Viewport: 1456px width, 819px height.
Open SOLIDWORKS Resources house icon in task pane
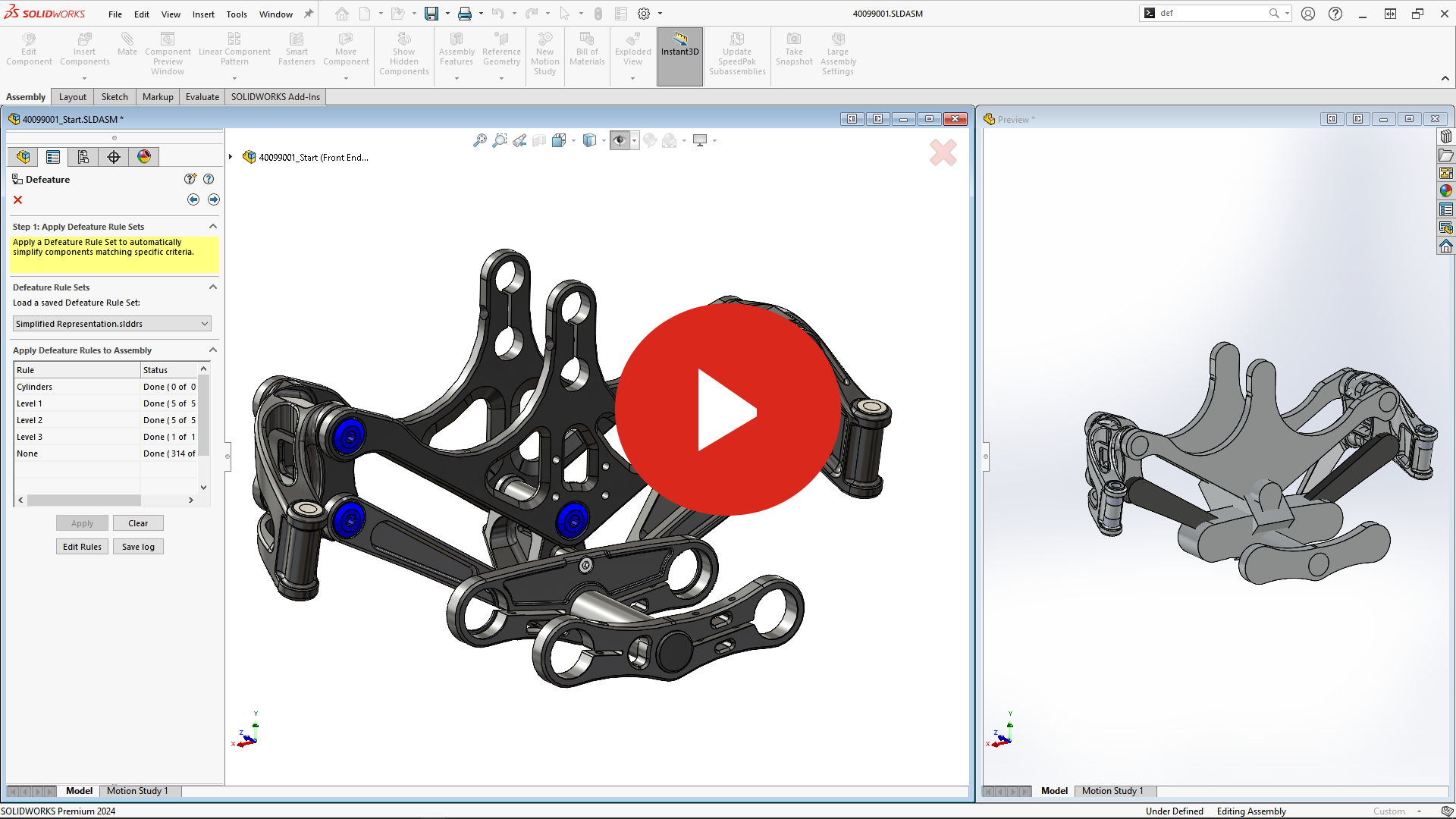[x=1446, y=246]
